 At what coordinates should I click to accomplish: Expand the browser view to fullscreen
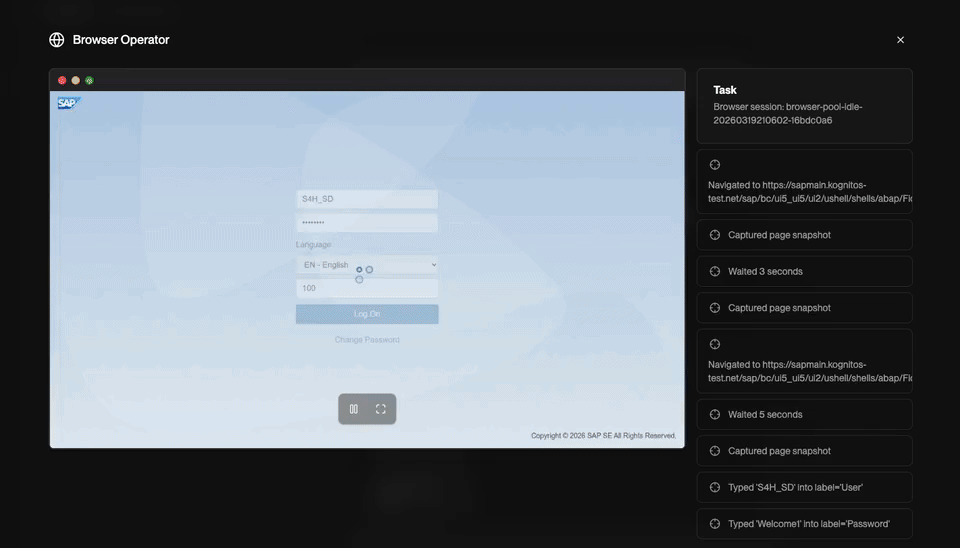click(x=381, y=409)
